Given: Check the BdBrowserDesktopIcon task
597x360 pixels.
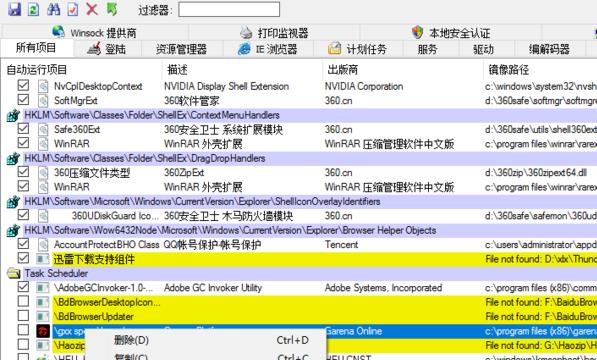Looking at the screenshot, I should click(23, 301).
